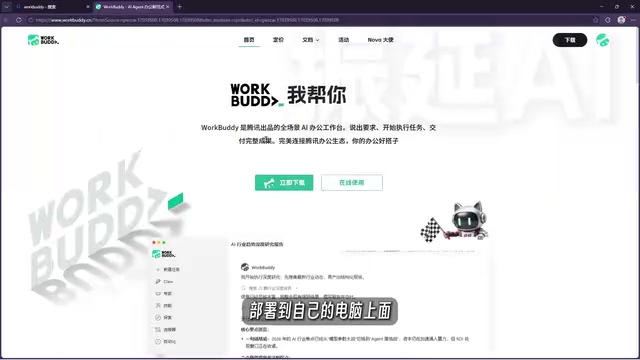Go back with the browser back arrow

(x=6, y=20)
